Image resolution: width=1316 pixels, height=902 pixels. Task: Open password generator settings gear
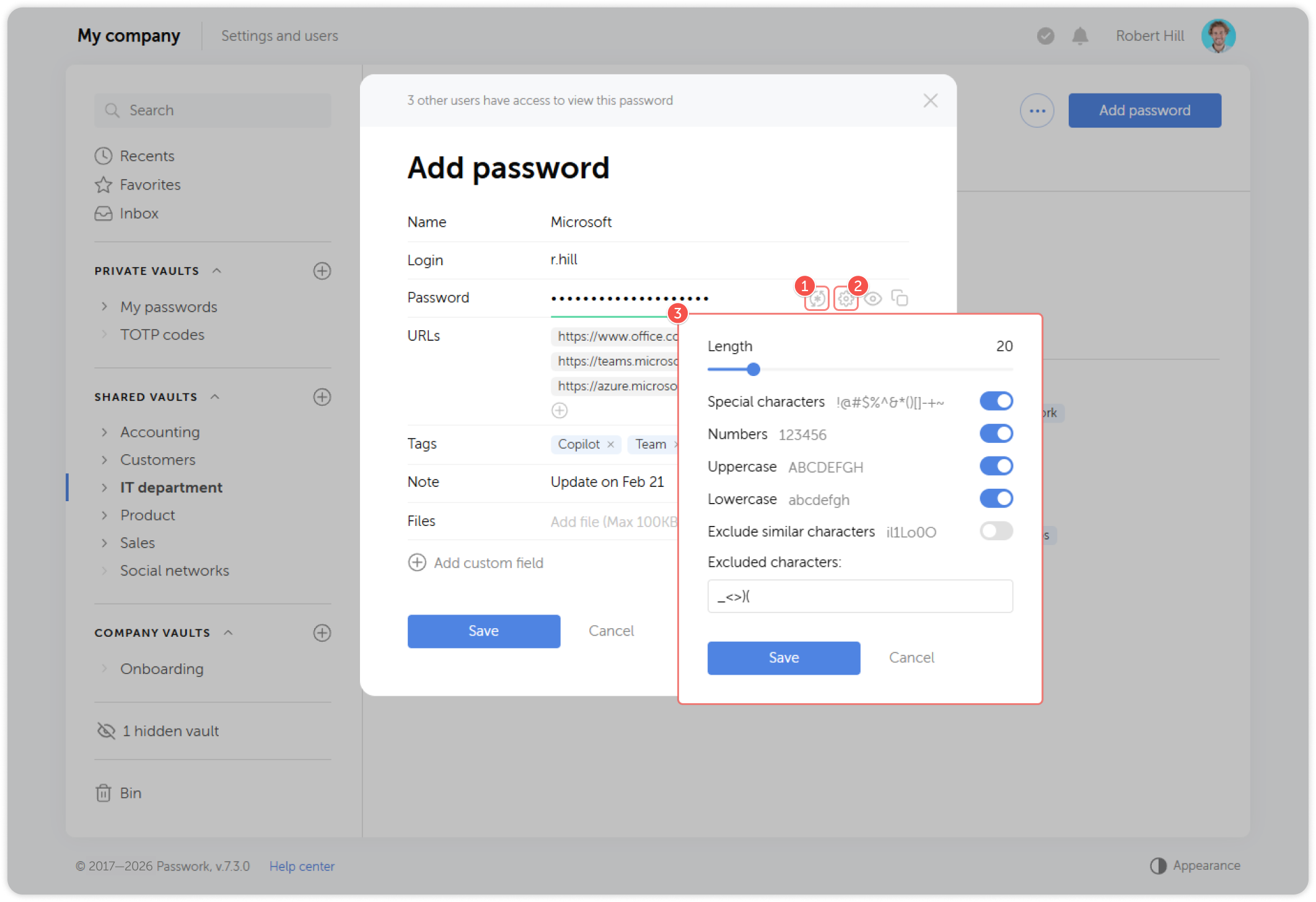(x=846, y=299)
